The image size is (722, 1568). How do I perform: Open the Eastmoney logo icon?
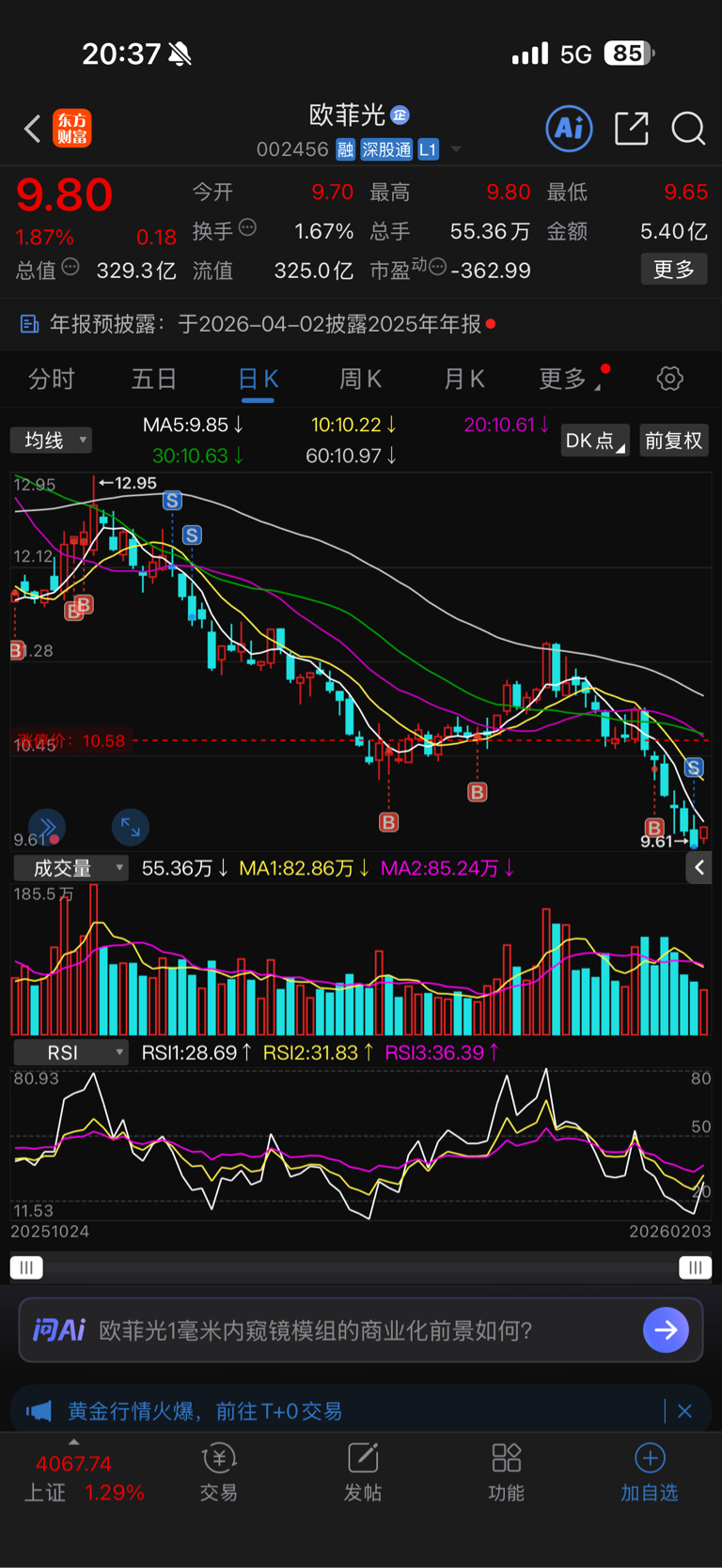pos(72,129)
